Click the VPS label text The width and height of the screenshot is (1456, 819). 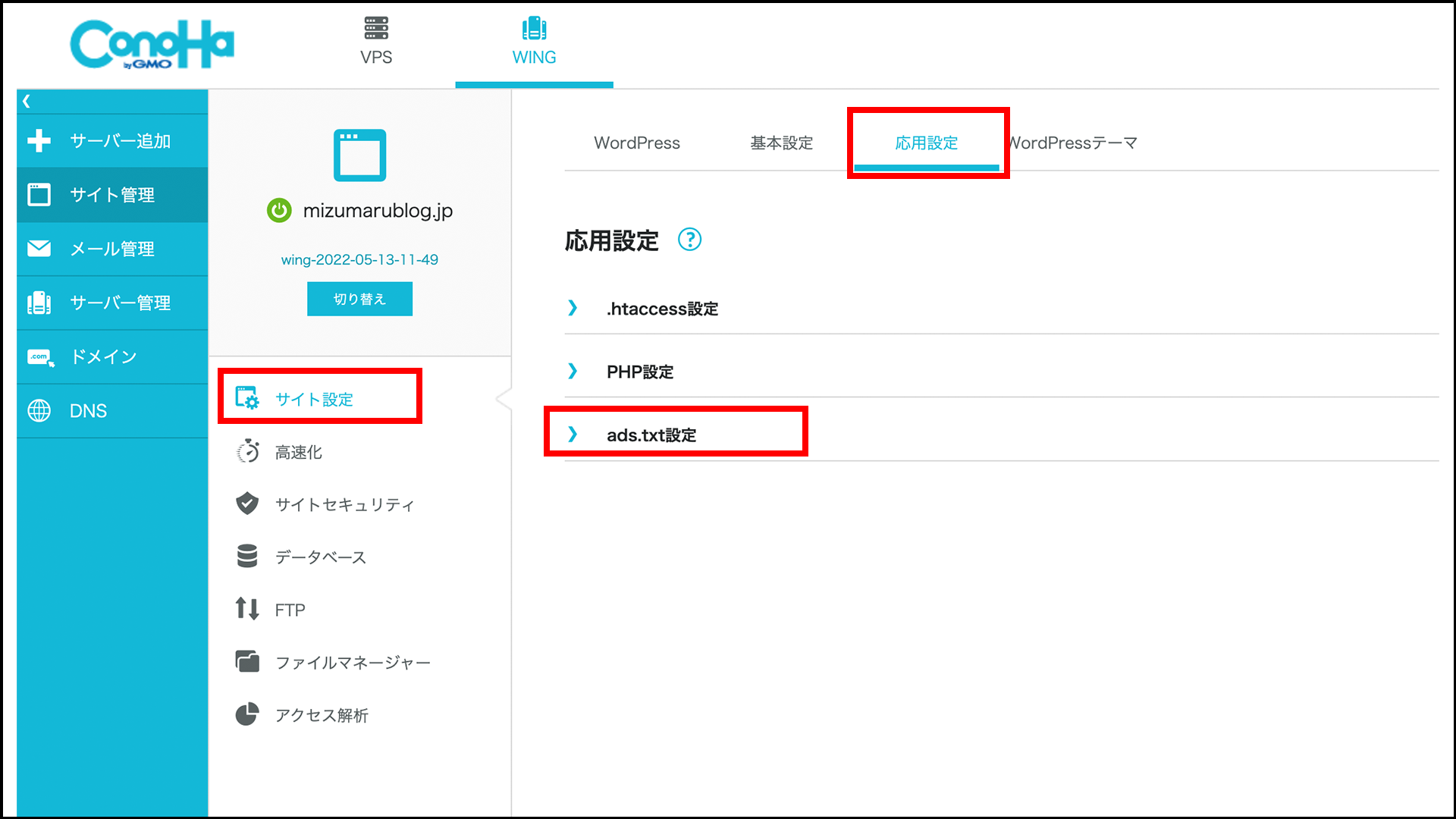coord(376,58)
